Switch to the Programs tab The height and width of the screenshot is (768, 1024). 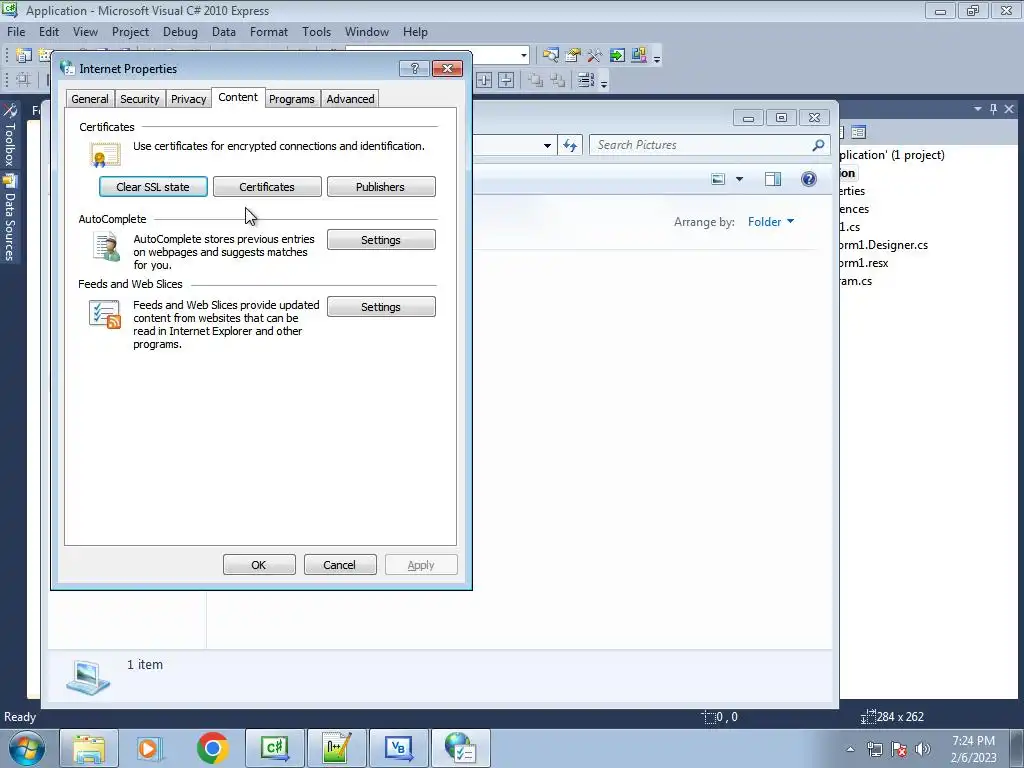pos(292,99)
